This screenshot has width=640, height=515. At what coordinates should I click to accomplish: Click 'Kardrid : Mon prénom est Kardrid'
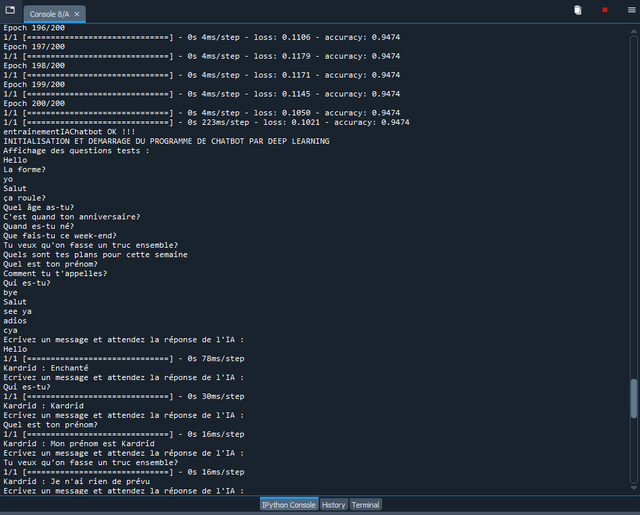coord(79,444)
